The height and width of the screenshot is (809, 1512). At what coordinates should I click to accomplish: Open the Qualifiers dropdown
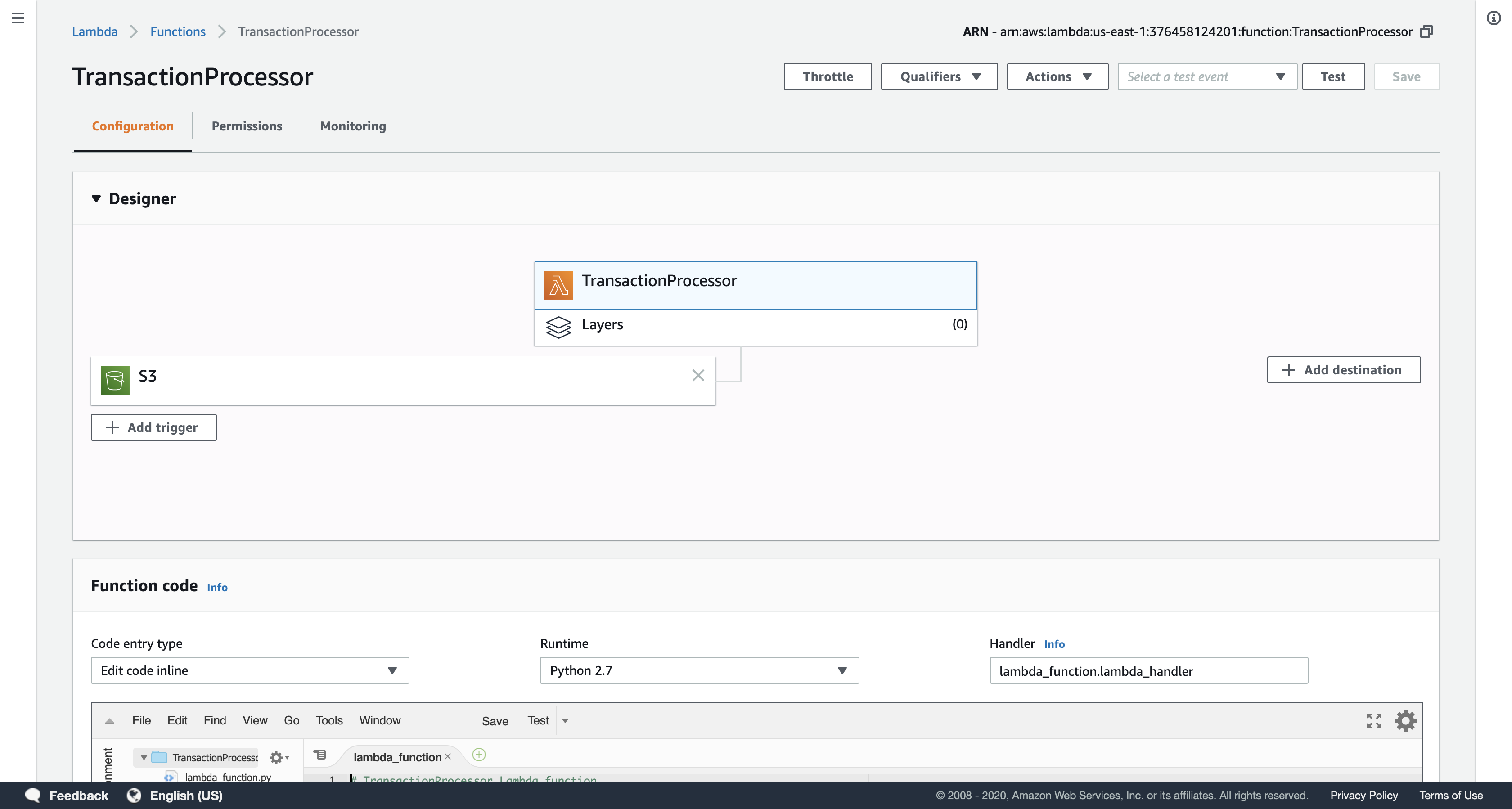[x=939, y=77]
